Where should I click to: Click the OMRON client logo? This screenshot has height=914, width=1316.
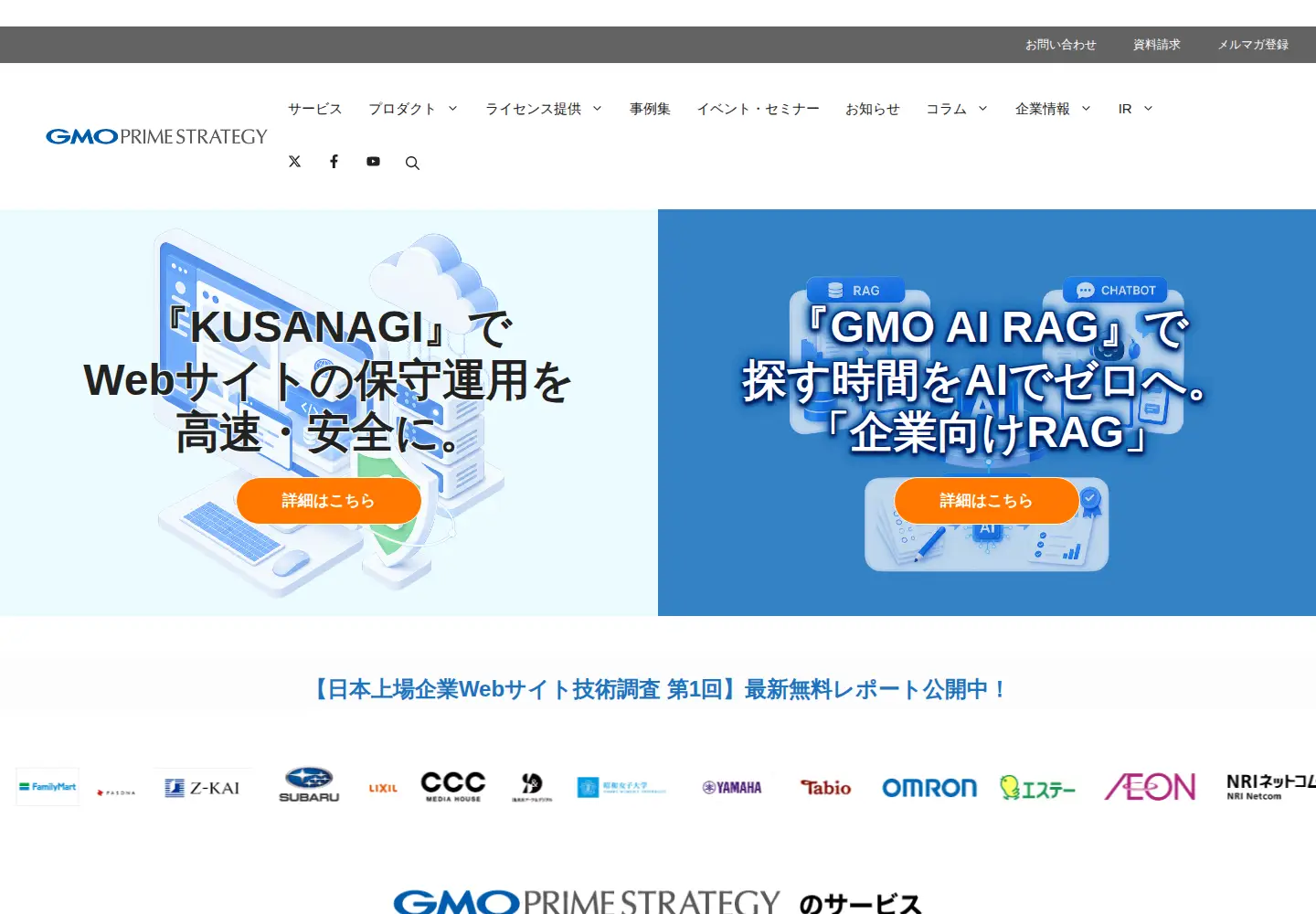coord(929,788)
